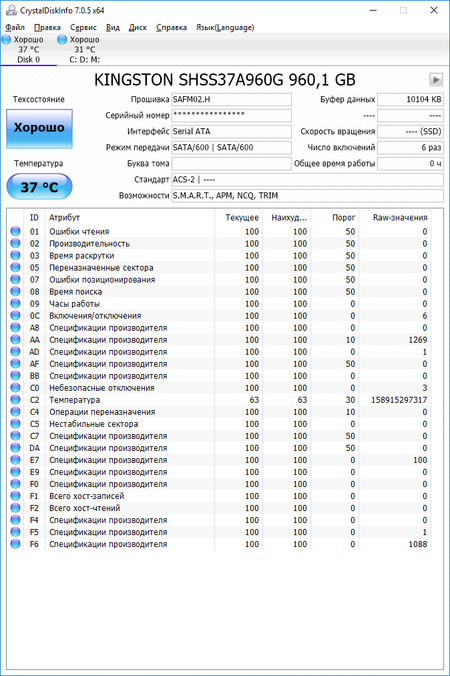Open the Правка menu
Viewport: 450px width, 676px height.
(x=47, y=27)
